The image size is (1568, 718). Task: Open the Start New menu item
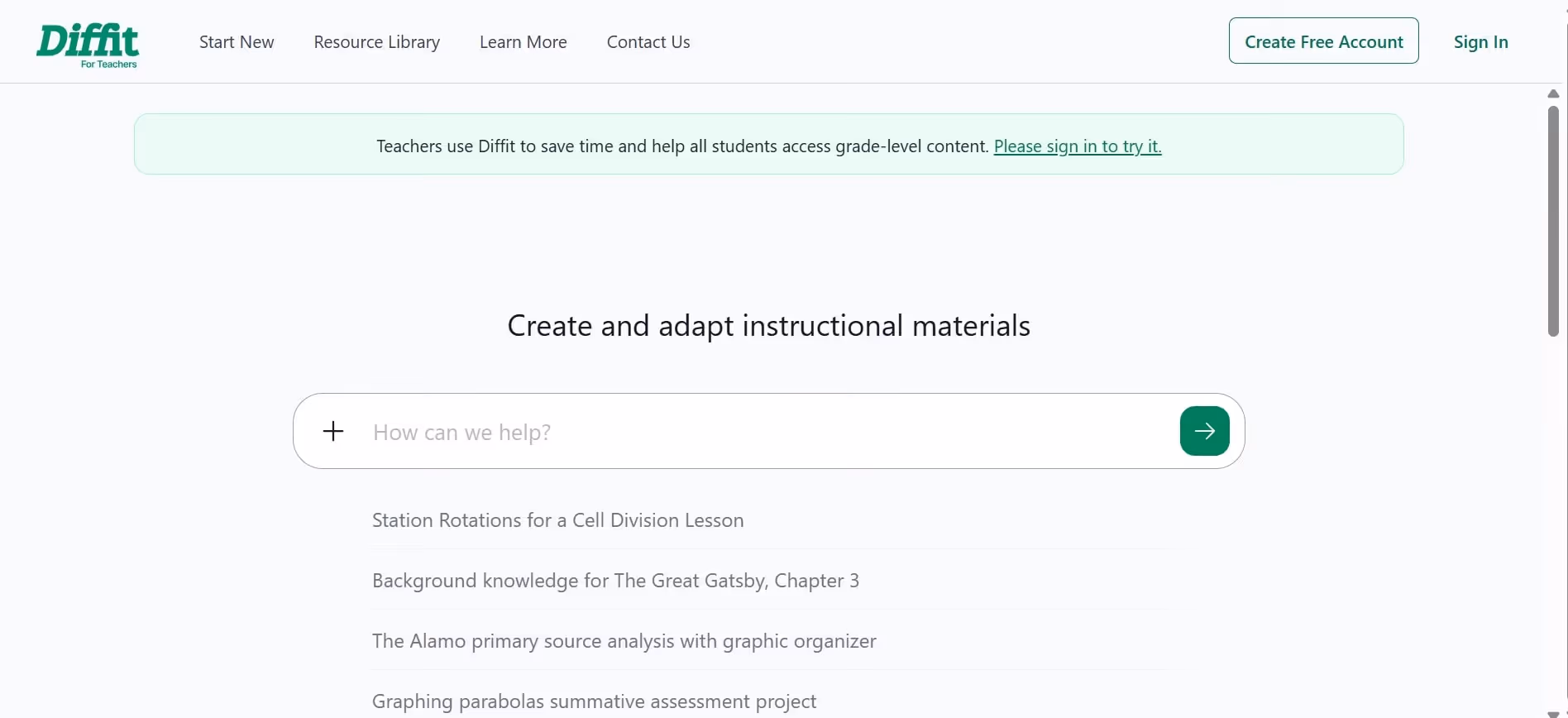[237, 42]
